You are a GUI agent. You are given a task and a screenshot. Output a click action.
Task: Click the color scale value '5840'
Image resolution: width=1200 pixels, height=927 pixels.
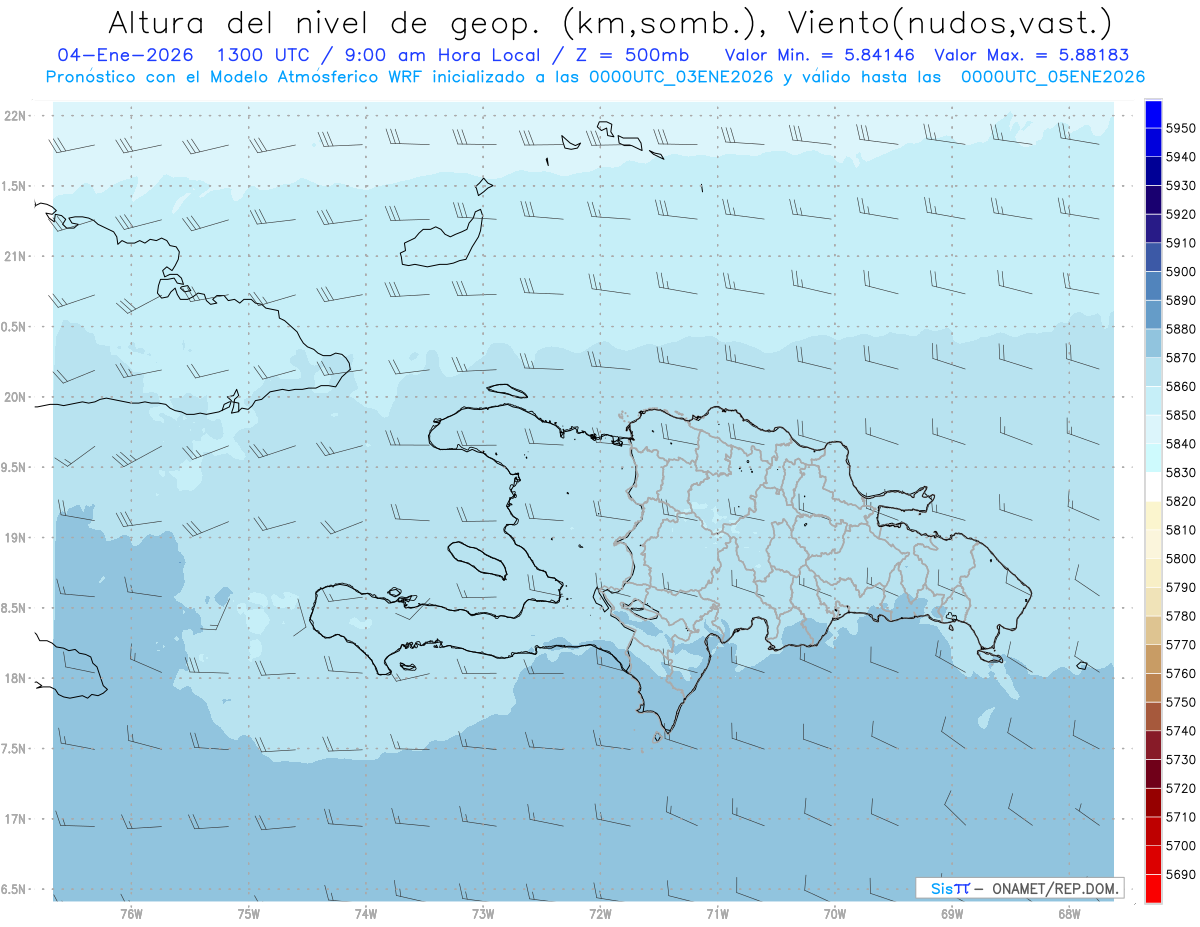click(1181, 444)
